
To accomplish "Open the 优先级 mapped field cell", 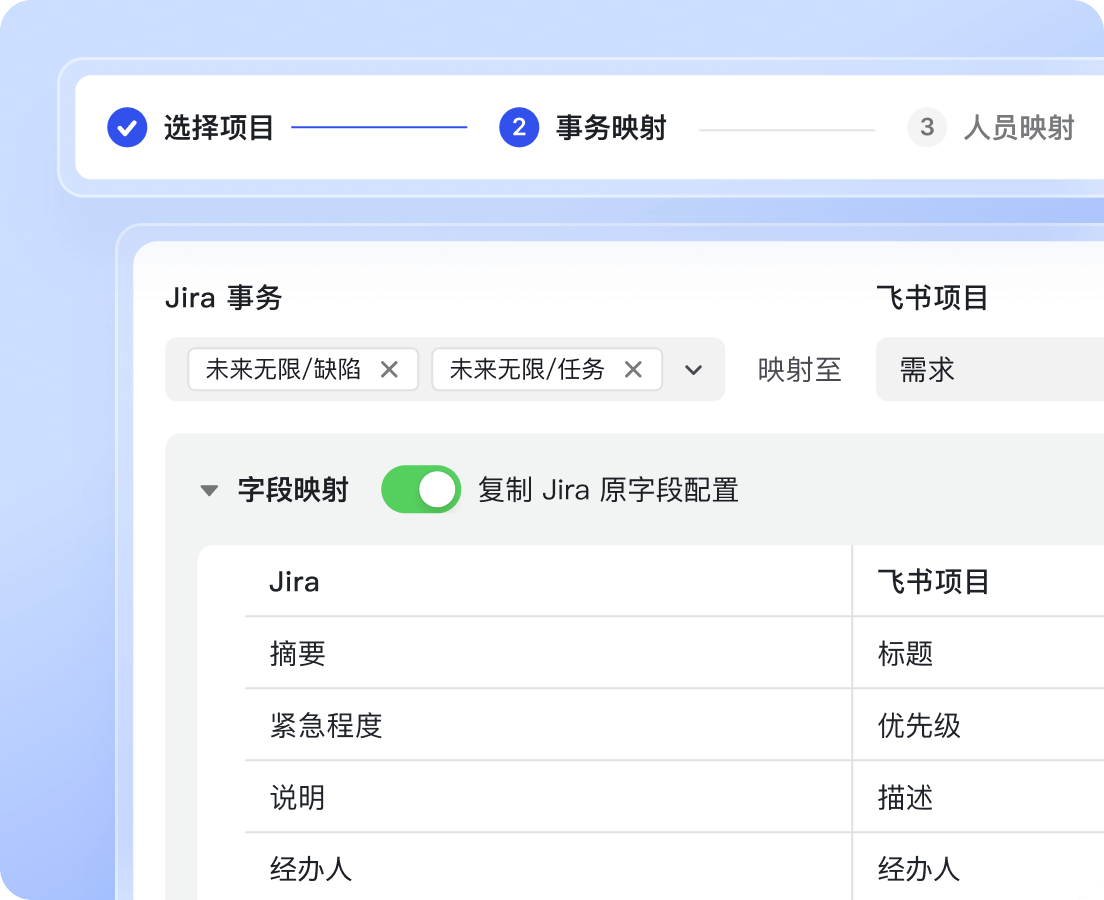I will point(979,725).
